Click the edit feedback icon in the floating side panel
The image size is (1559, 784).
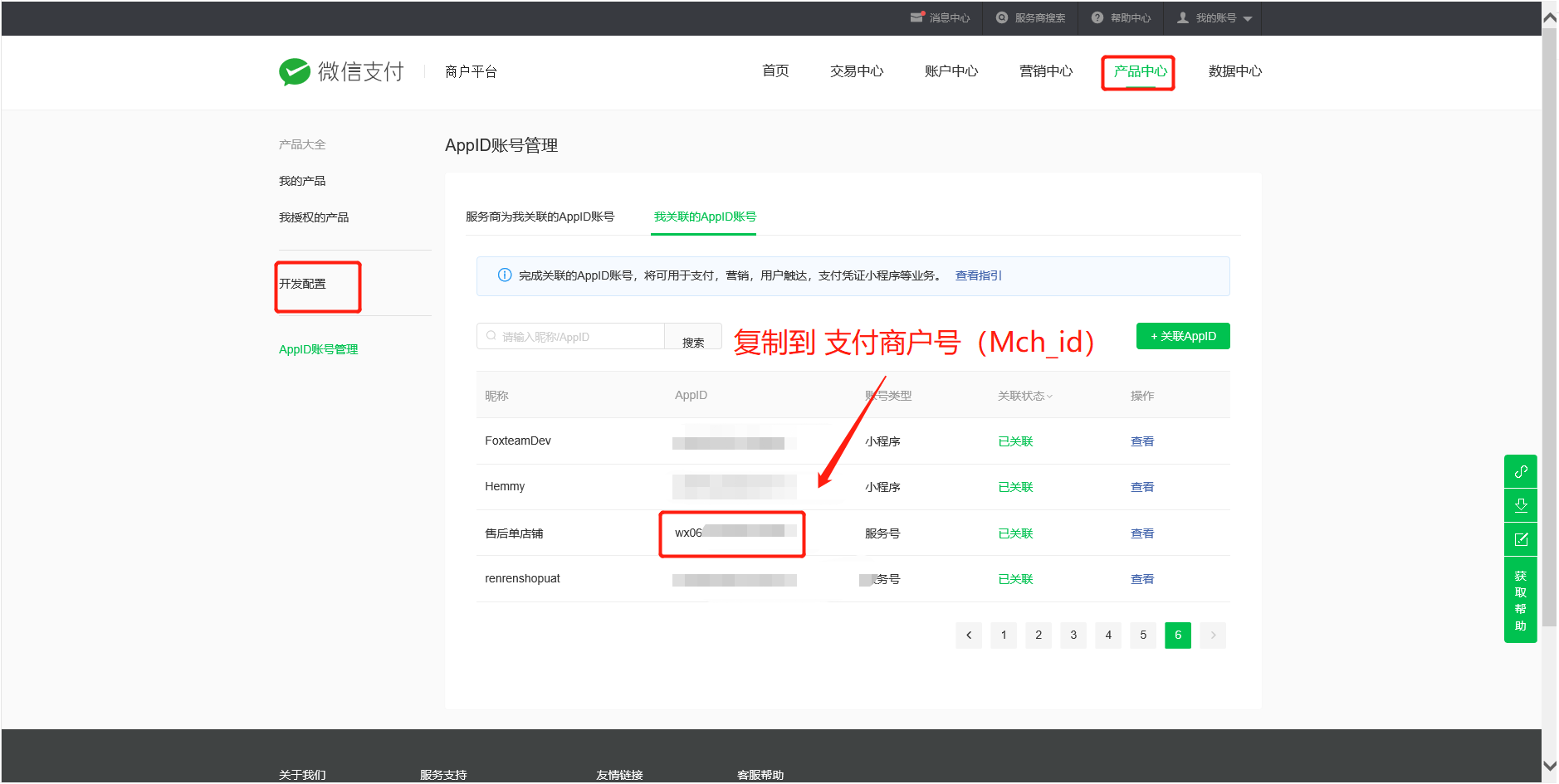coord(1521,539)
